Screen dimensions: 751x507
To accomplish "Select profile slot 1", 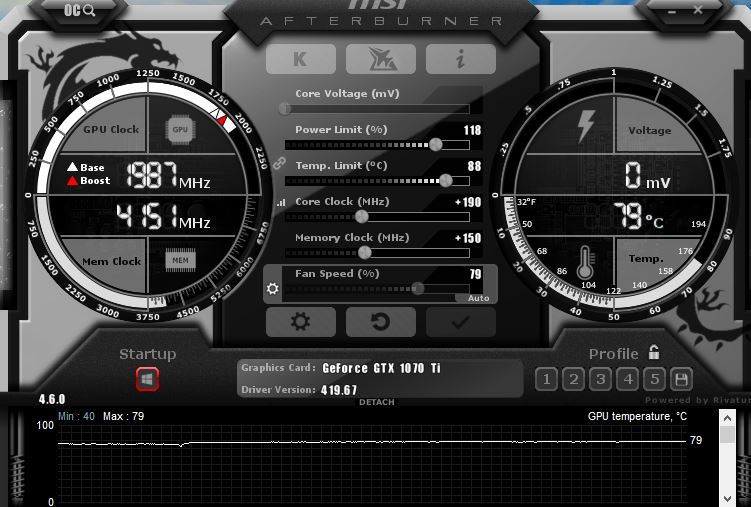I will pyautogui.click(x=546, y=380).
